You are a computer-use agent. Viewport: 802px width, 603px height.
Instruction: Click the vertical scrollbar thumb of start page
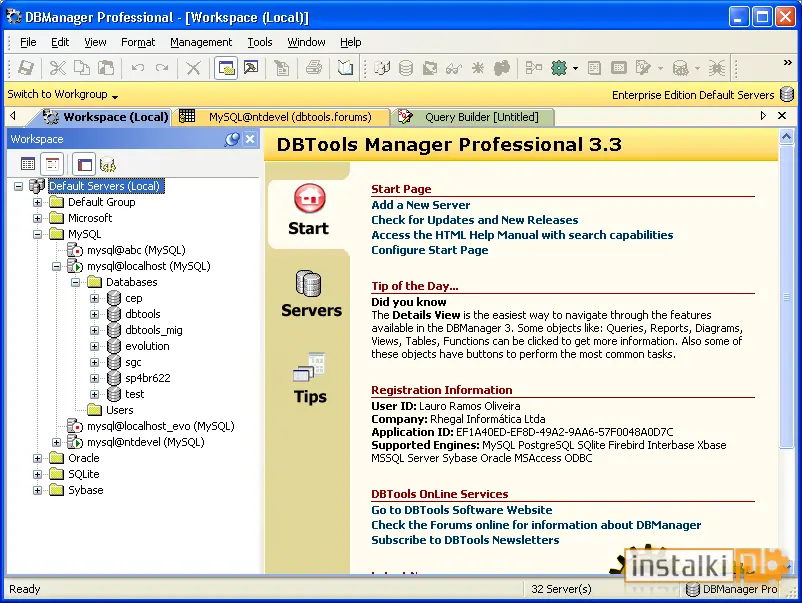tap(786, 297)
